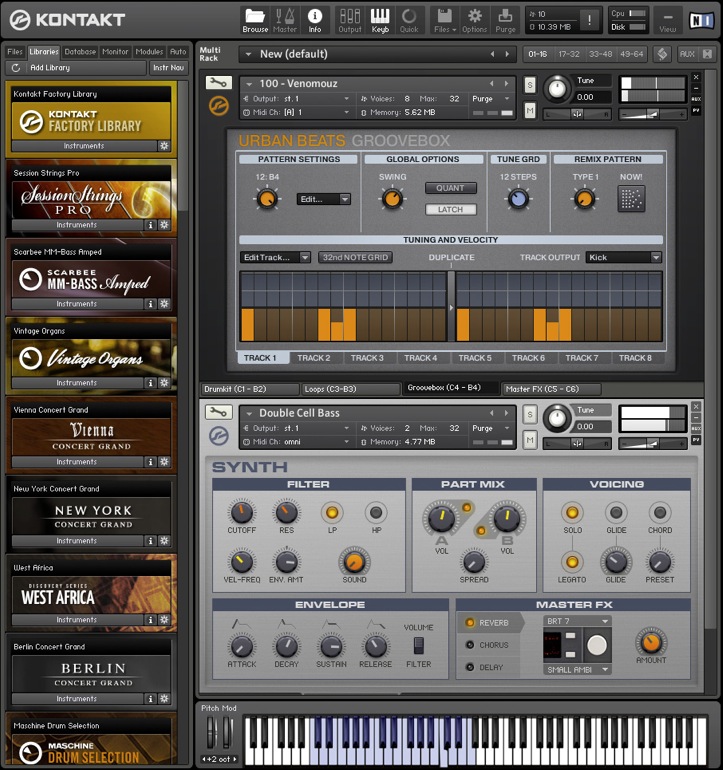Toggle the LP filter button

pos(332,513)
